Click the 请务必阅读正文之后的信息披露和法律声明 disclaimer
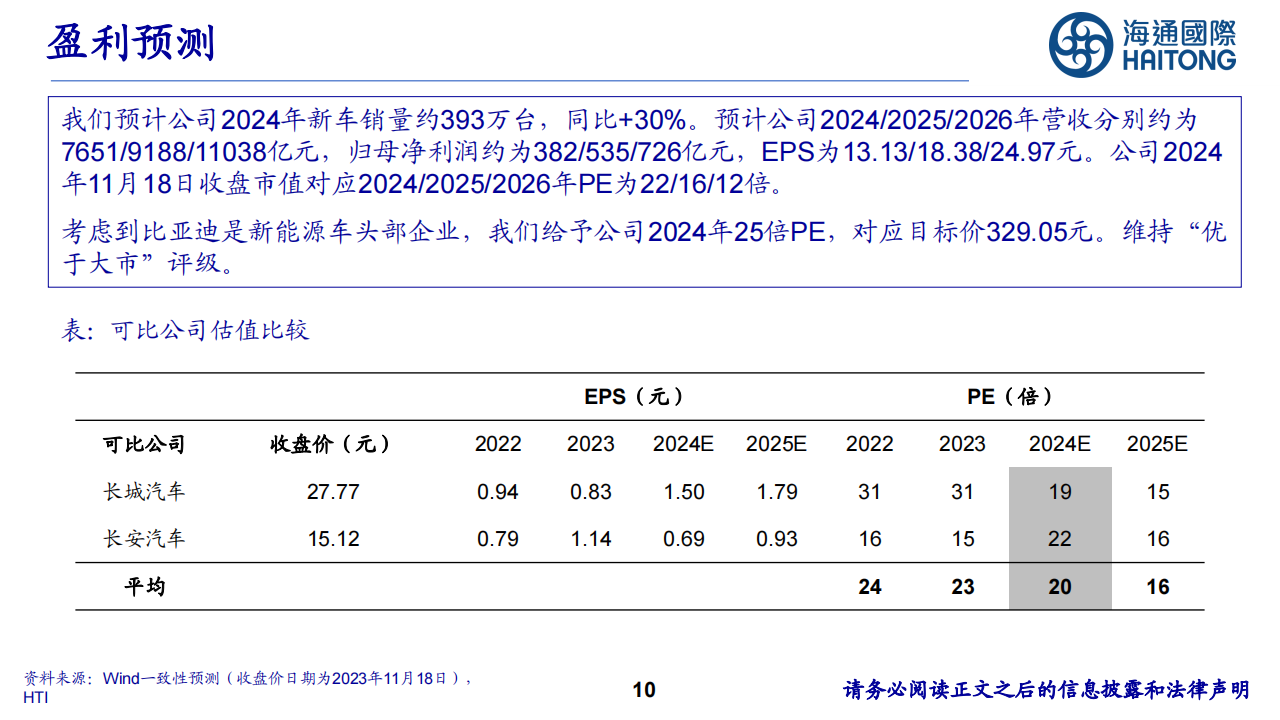The height and width of the screenshot is (720, 1280). 1046,689
